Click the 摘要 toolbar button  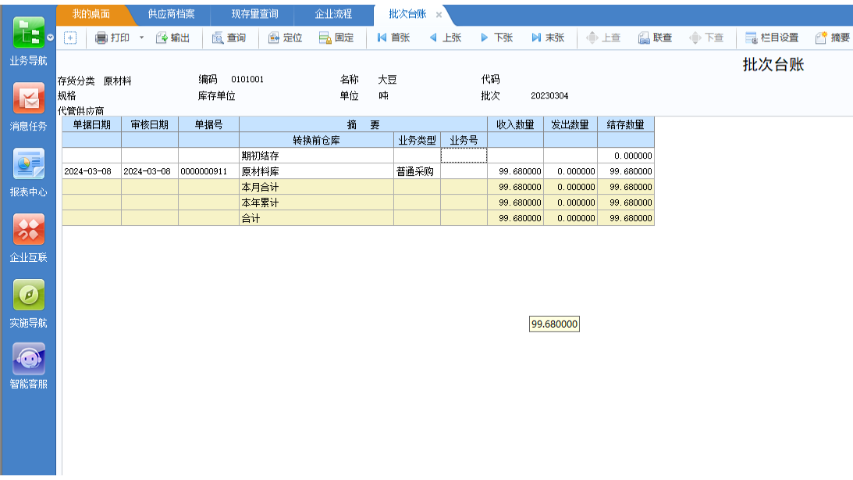click(832, 38)
